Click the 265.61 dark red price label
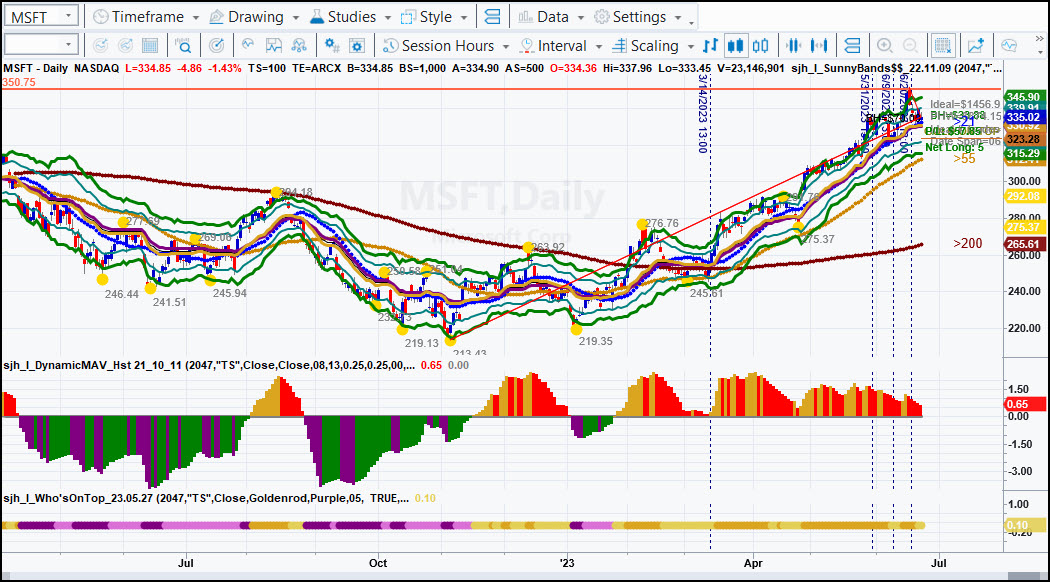 click(1023, 244)
